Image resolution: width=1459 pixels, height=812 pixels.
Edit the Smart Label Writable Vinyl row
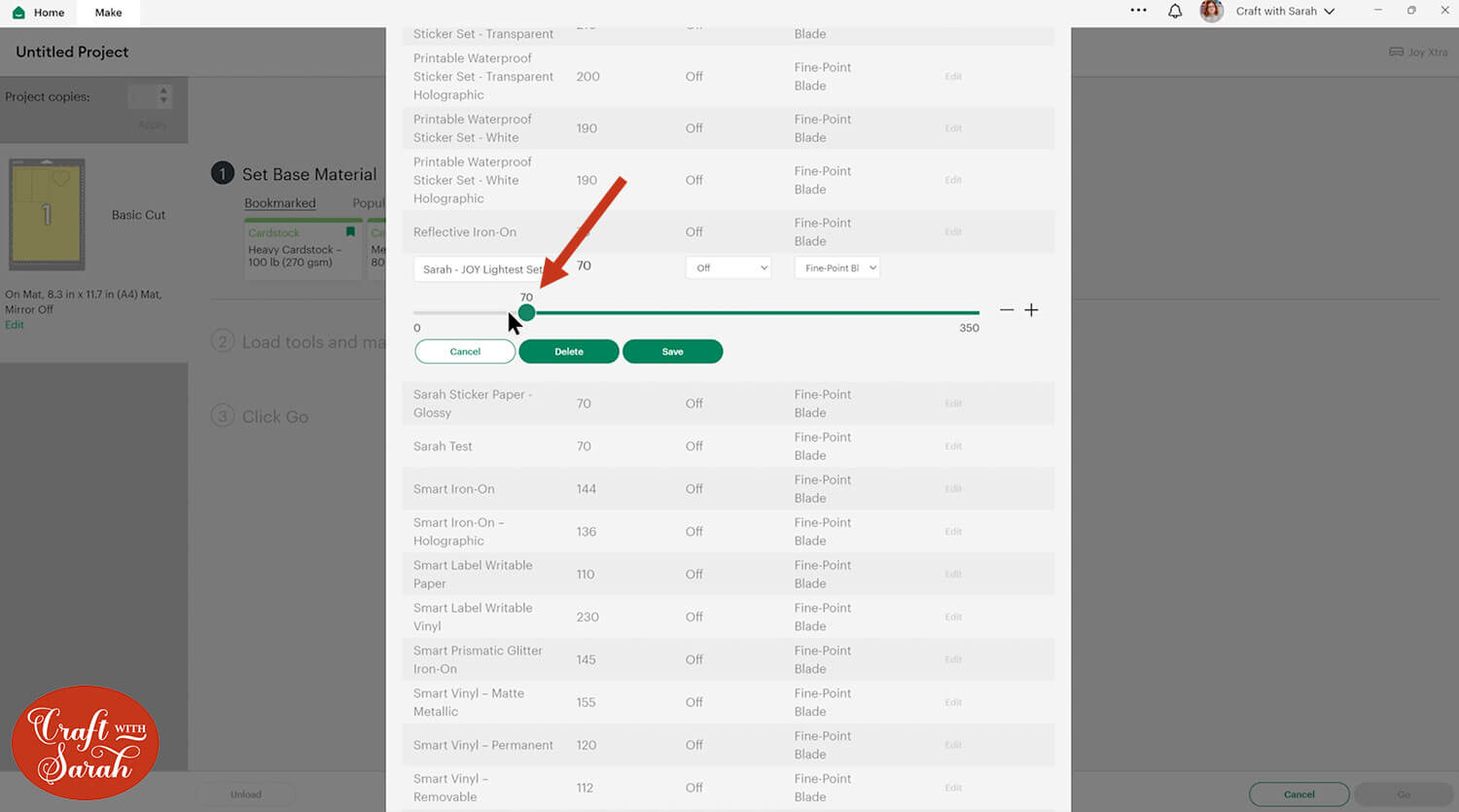(x=953, y=617)
